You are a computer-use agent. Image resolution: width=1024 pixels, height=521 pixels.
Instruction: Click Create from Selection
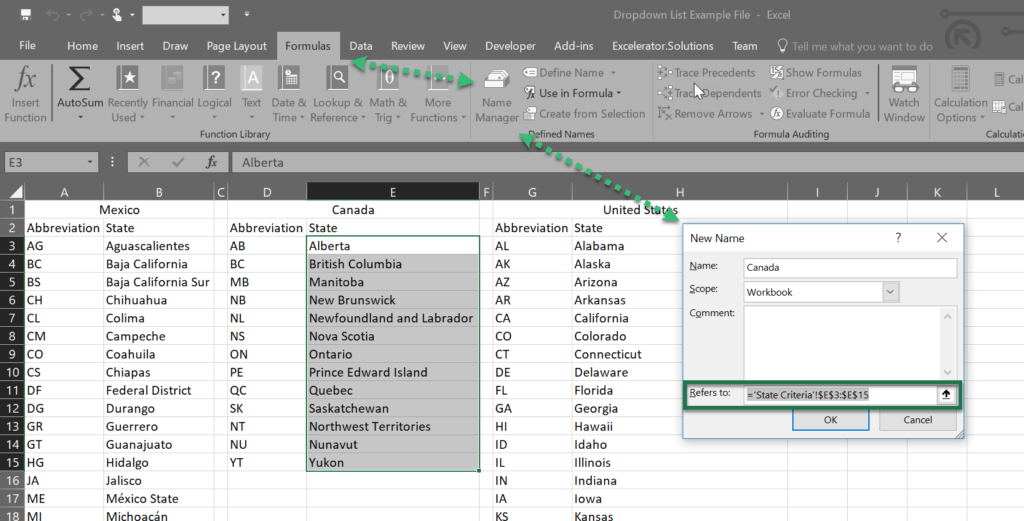[584, 114]
